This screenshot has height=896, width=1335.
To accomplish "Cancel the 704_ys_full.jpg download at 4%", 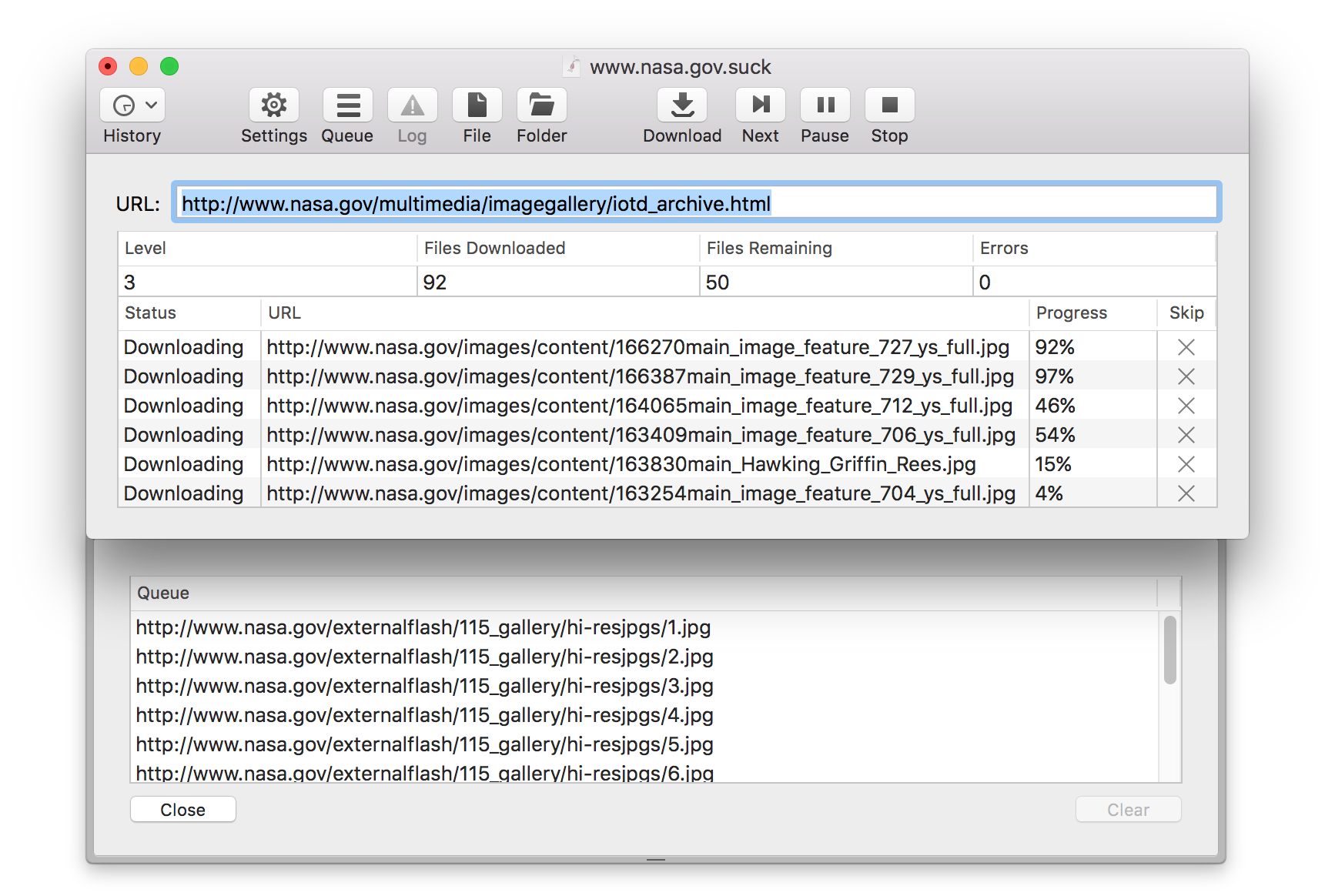I will (1186, 493).
